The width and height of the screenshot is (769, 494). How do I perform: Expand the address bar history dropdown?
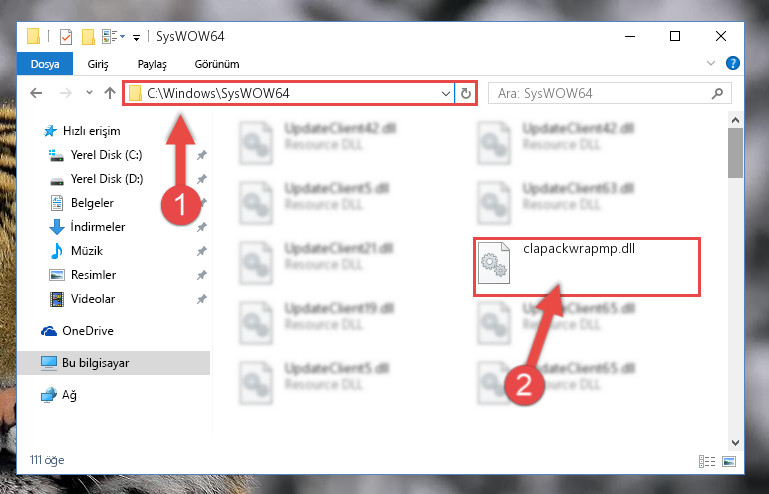coord(445,93)
